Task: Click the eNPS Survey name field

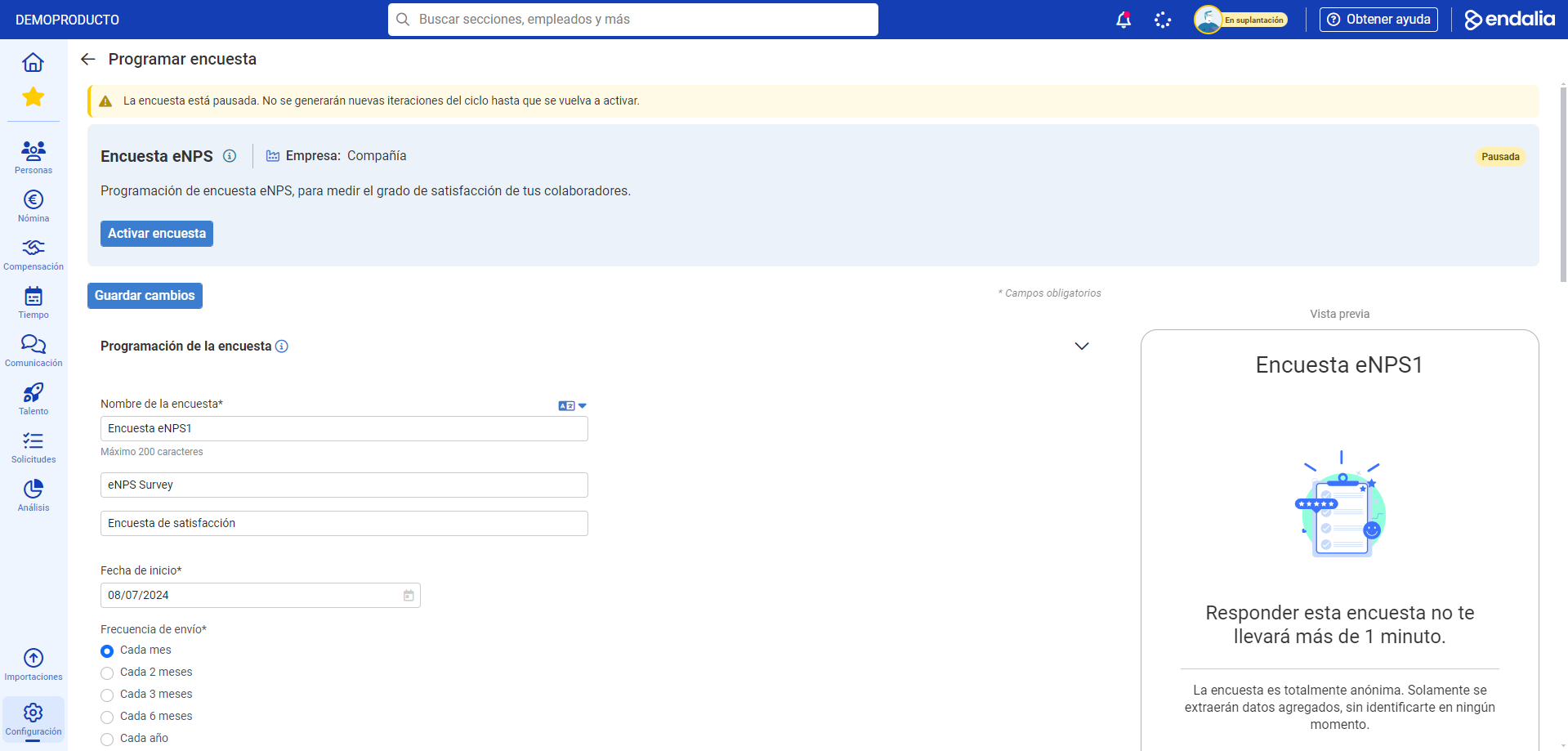Action: tap(344, 485)
